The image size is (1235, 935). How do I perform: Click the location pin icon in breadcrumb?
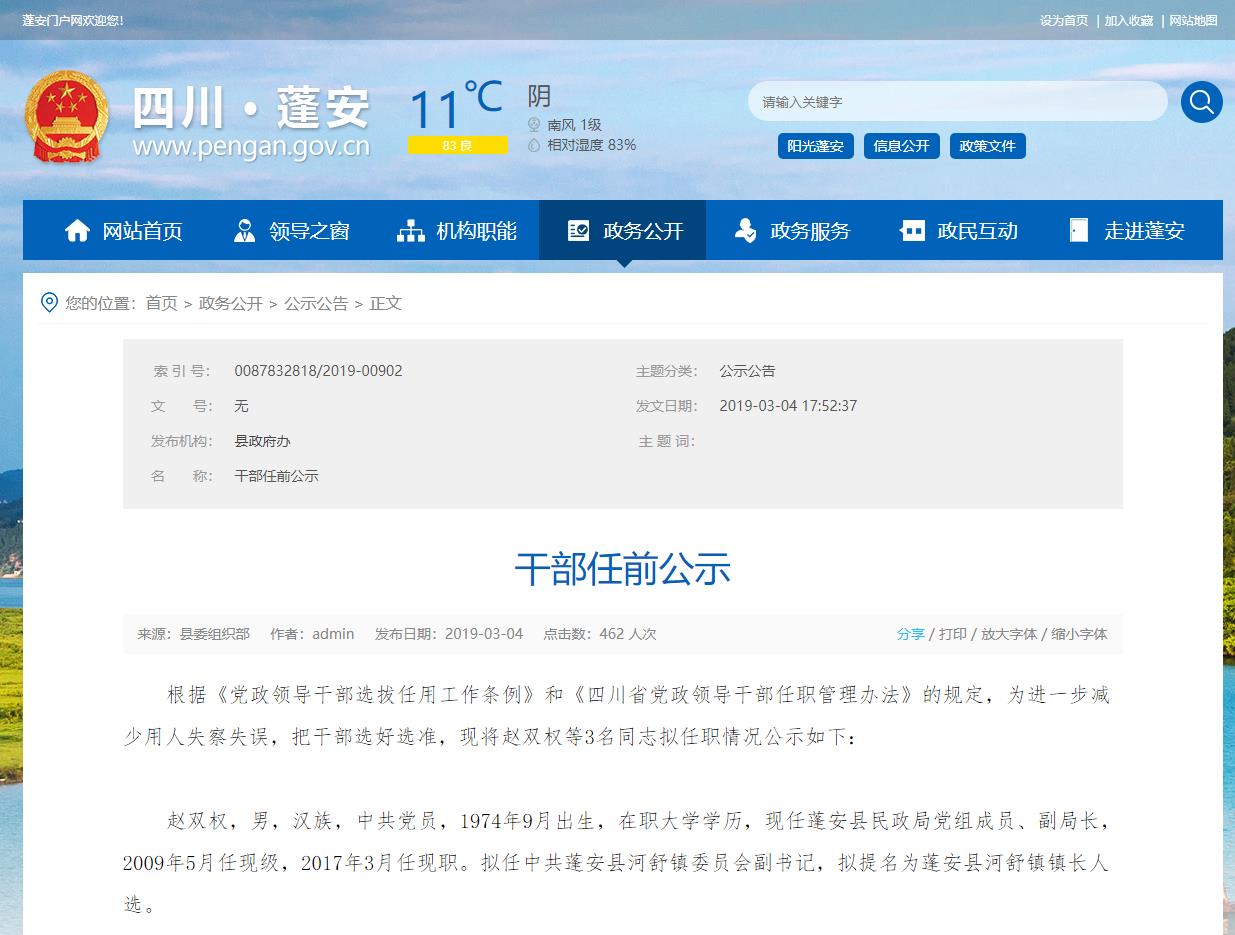[x=49, y=303]
